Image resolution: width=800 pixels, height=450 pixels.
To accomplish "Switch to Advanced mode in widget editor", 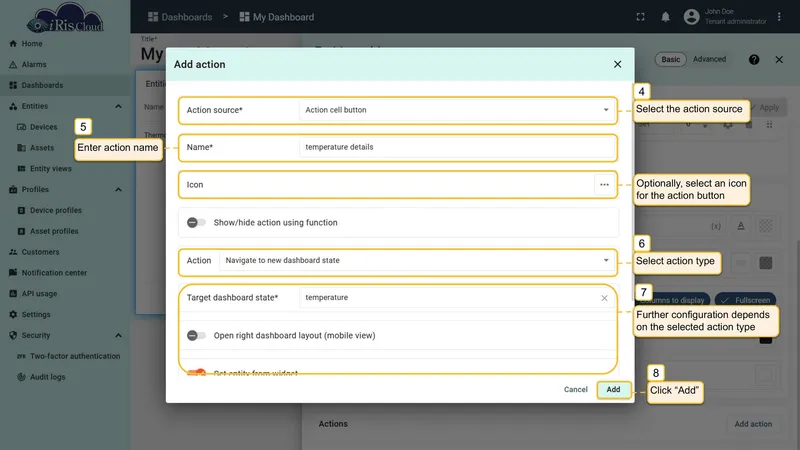I will coord(709,59).
